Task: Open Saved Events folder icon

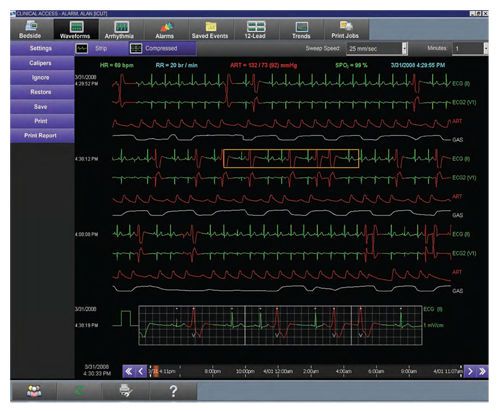Action: click(x=211, y=27)
